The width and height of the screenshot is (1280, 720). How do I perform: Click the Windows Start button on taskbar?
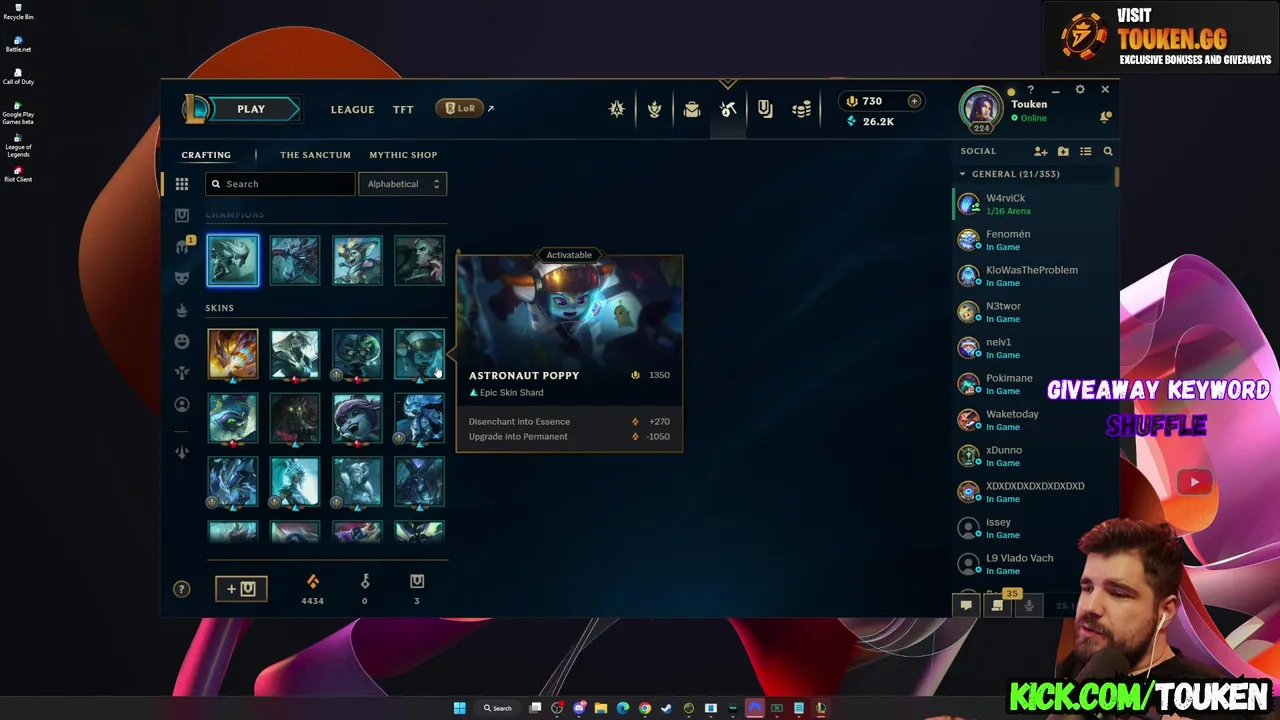[x=459, y=708]
